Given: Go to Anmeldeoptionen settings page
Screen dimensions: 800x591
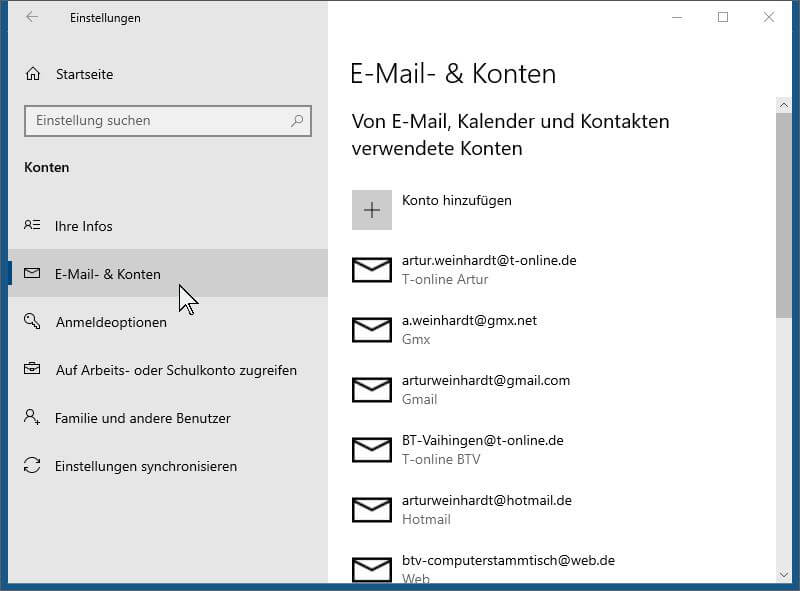Looking at the screenshot, I should 111,322.
